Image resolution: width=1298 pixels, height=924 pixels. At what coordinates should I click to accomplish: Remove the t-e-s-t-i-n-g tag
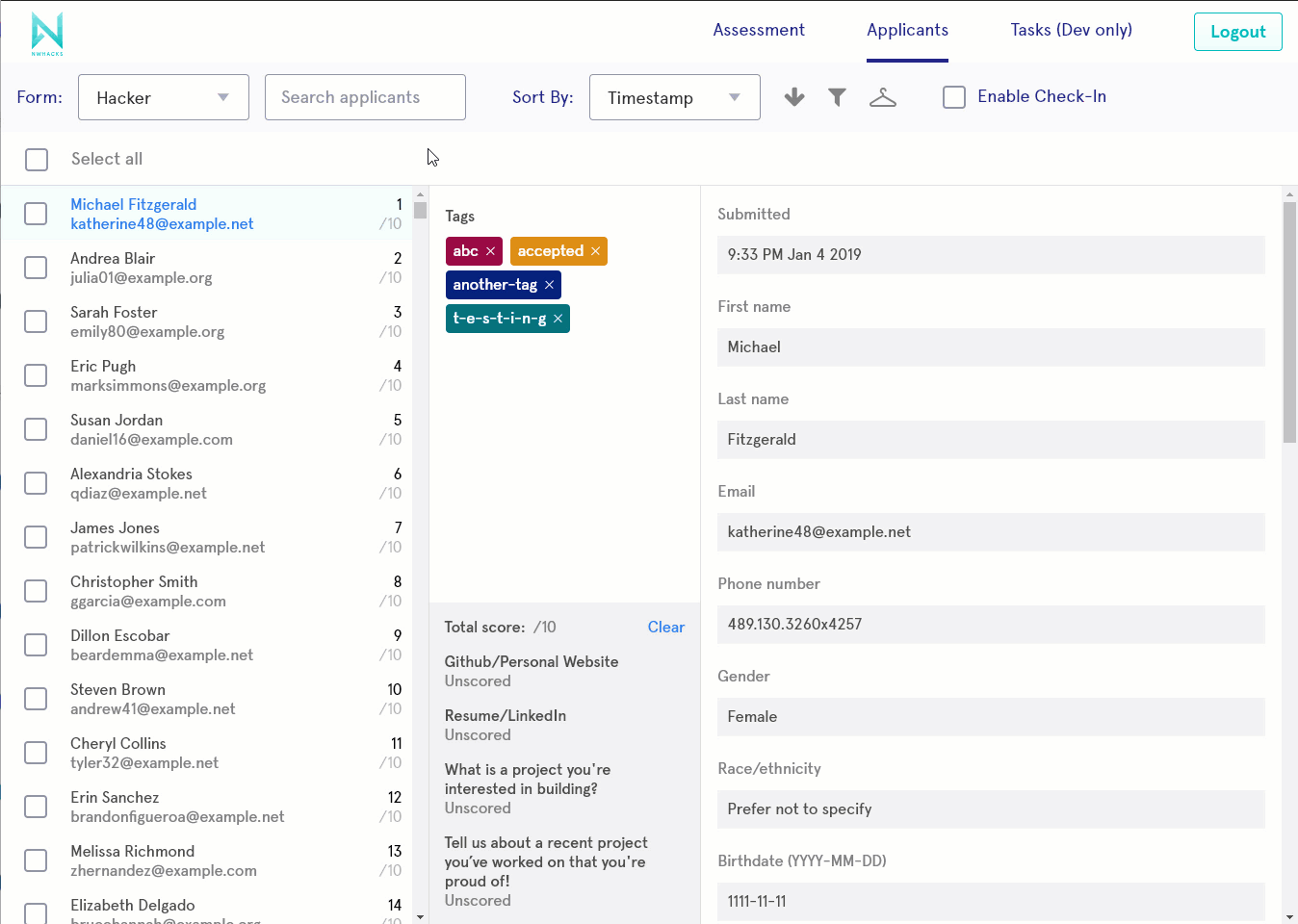click(x=558, y=319)
